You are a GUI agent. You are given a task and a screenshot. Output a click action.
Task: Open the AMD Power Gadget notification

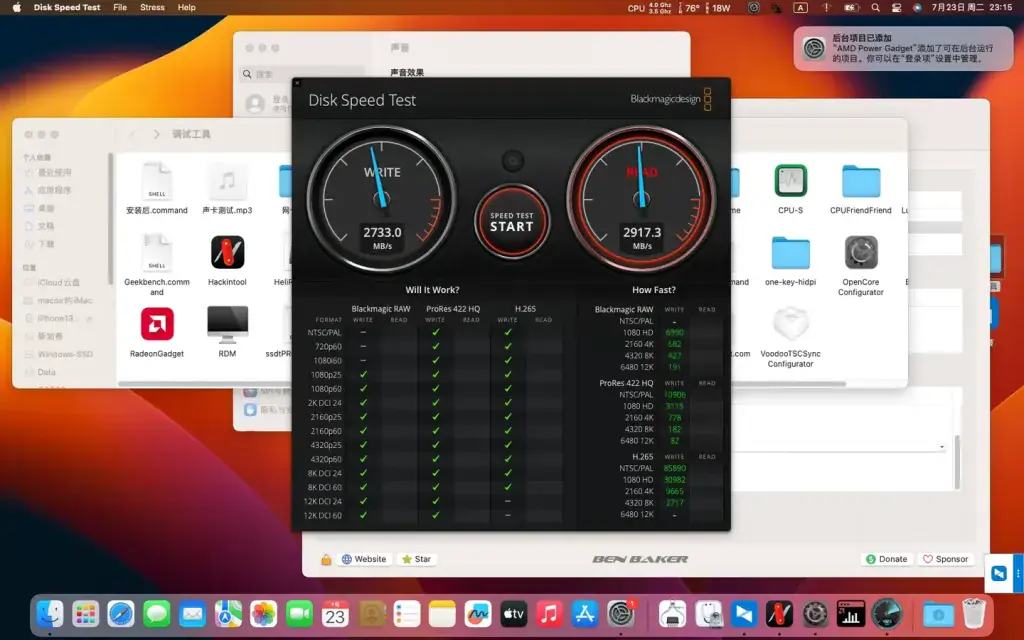pyautogui.click(x=903, y=48)
